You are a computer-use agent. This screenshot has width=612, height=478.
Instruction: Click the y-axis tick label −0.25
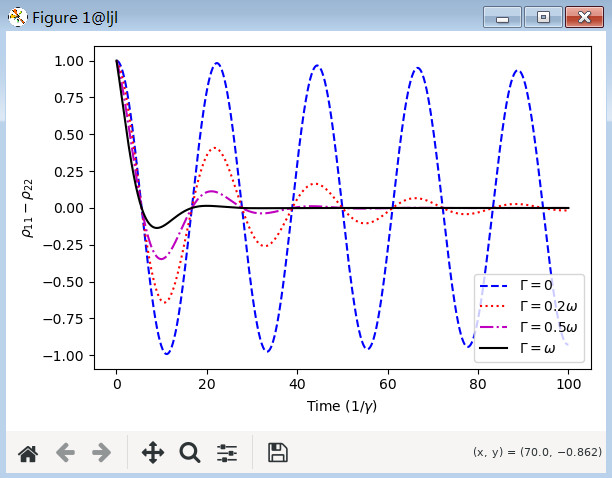pos(63,245)
